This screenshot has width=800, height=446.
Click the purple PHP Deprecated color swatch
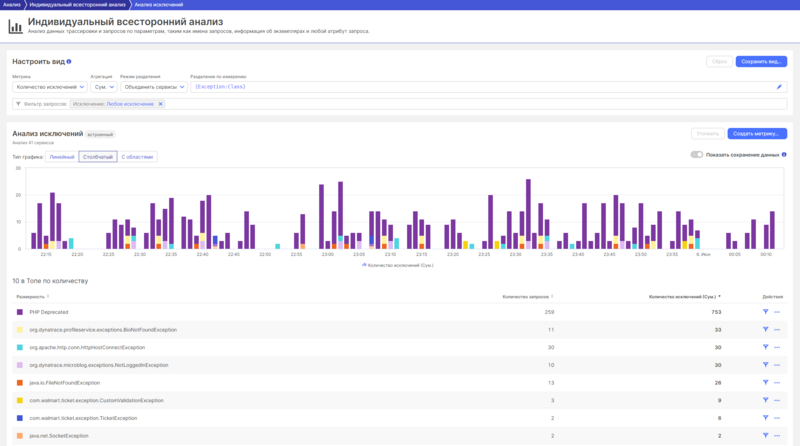[x=20, y=312]
